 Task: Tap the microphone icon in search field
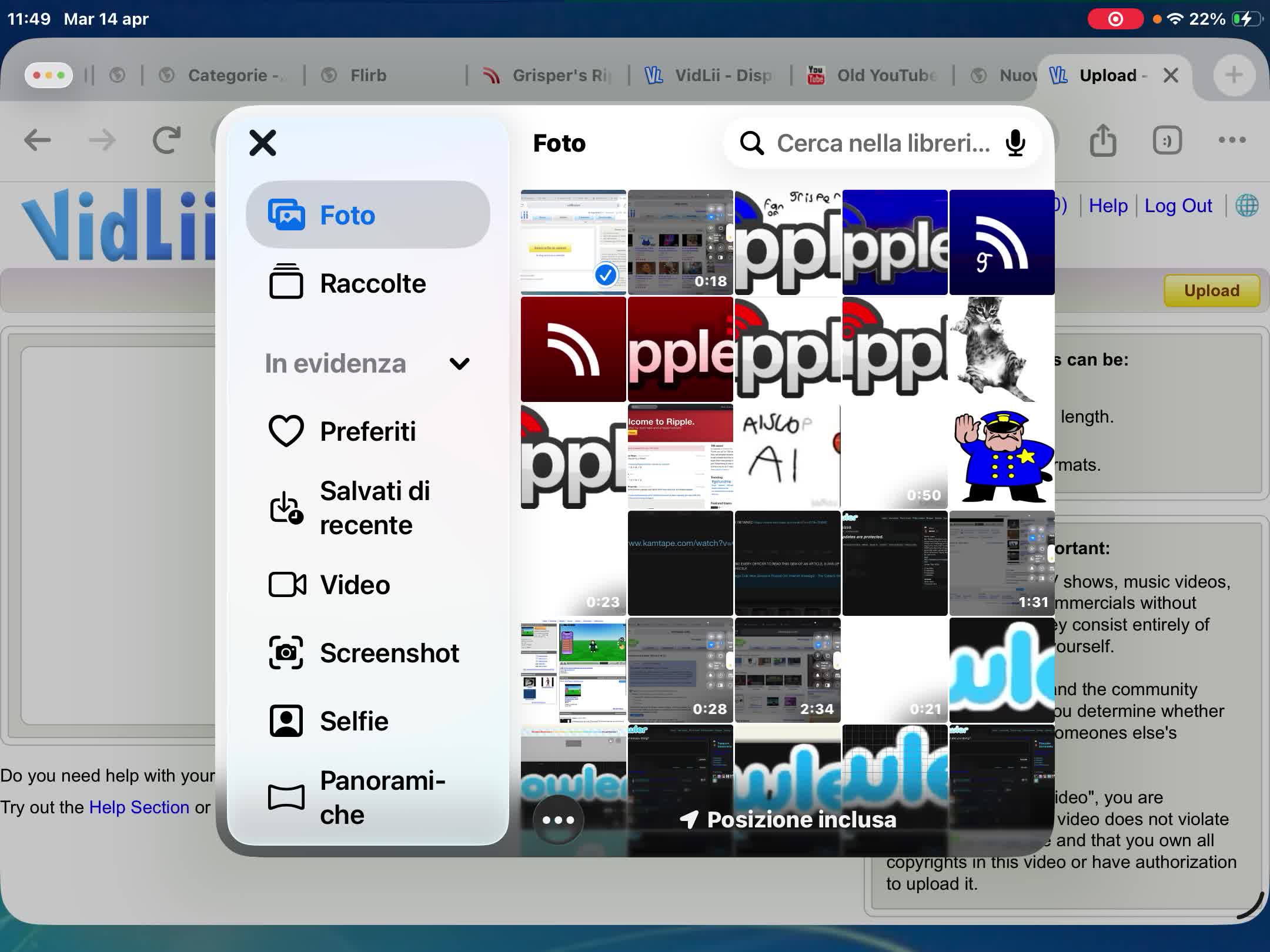coord(1015,143)
